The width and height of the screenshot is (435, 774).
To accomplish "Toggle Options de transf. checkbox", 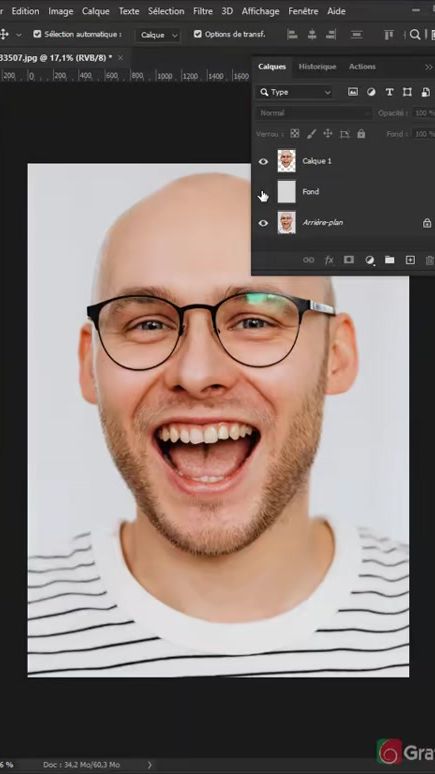I will [x=198, y=34].
